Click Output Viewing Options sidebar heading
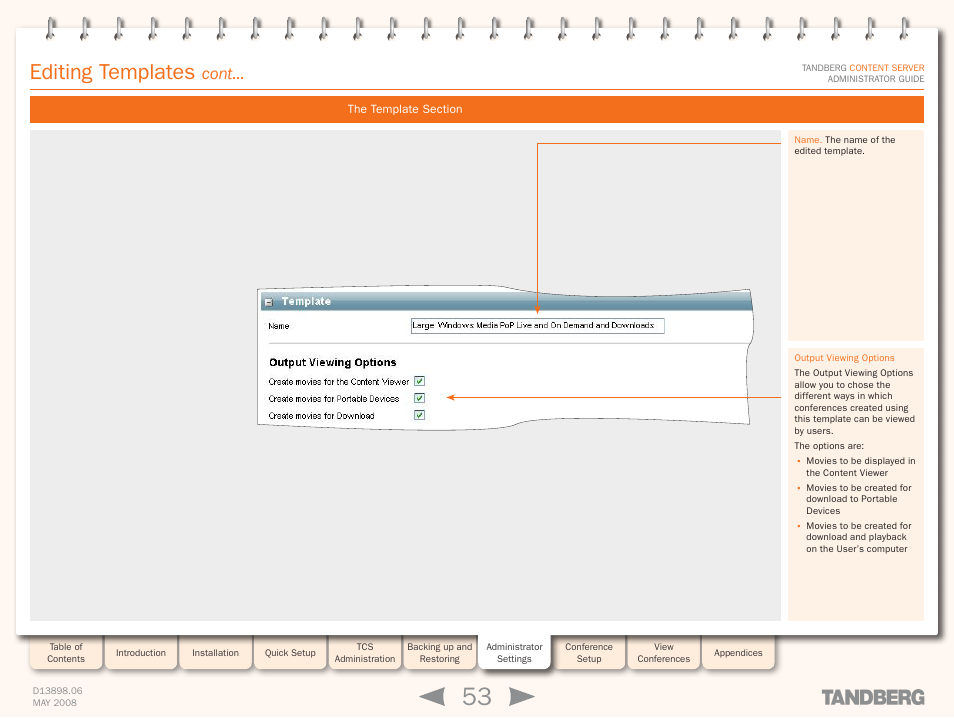 tap(844, 358)
